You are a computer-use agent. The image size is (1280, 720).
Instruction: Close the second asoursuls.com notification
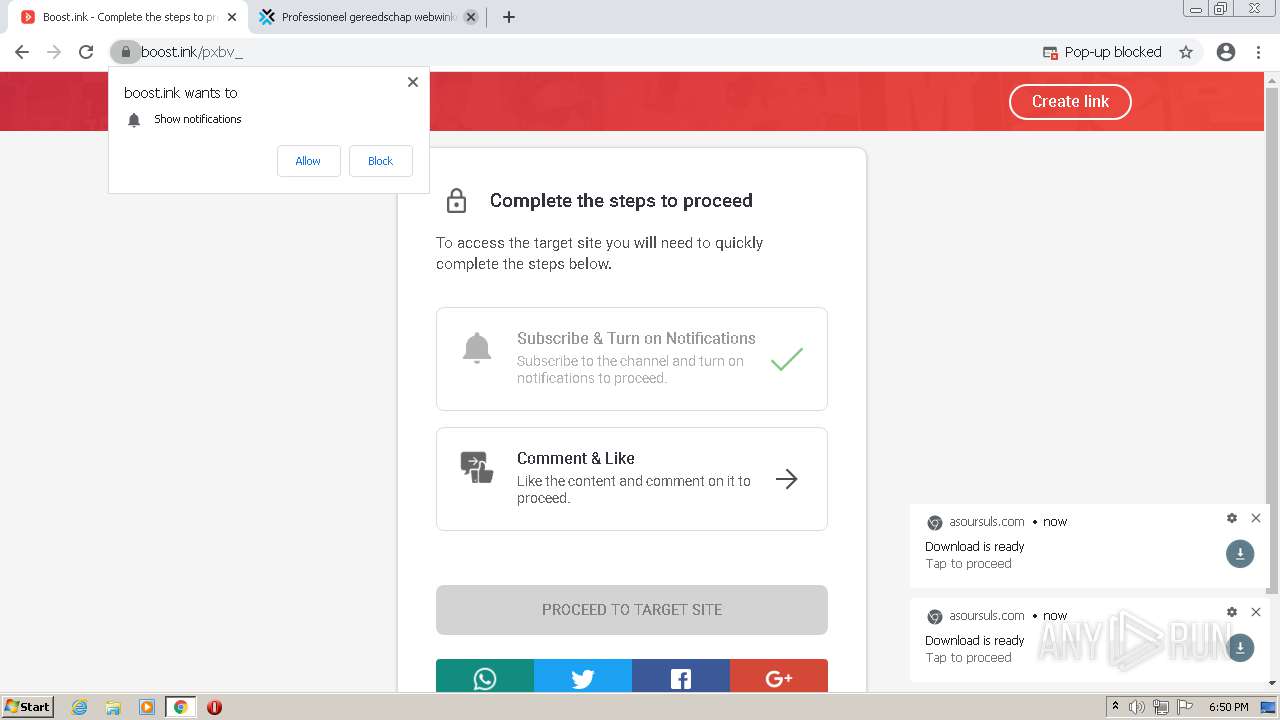tap(1256, 612)
